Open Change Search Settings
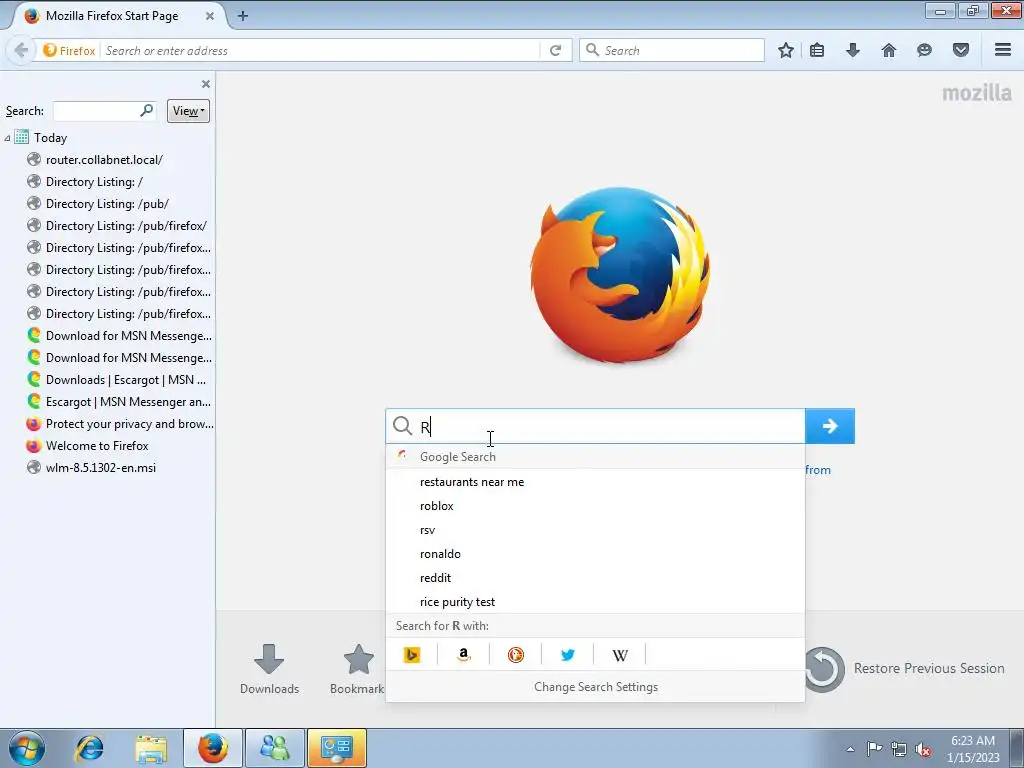 (596, 686)
